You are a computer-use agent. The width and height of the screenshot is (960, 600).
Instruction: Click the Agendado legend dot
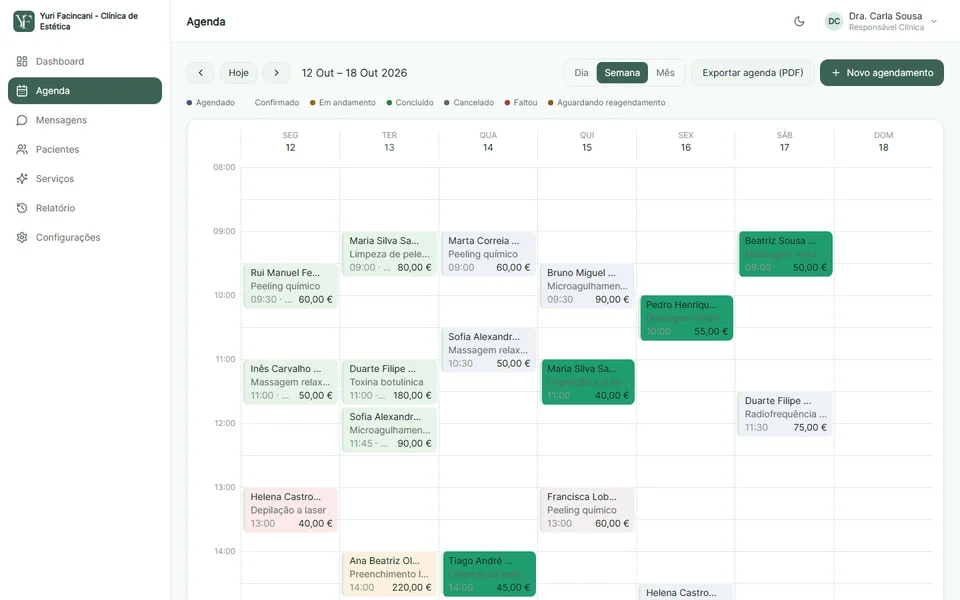pyautogui.click(x=189, y=103)
